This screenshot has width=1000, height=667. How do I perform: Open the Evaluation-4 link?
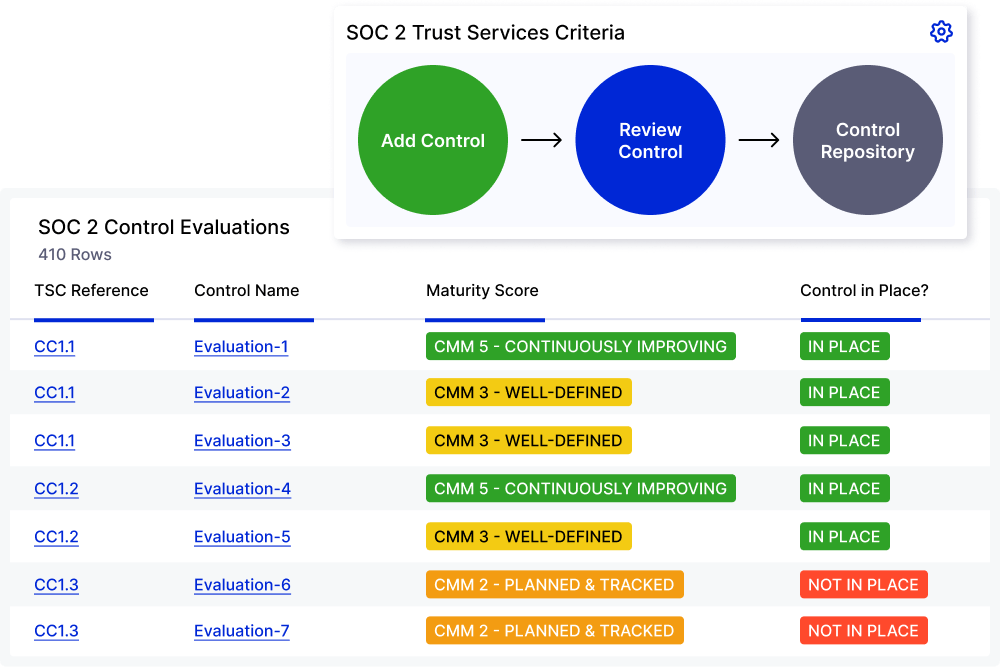[x=242, y=489]
